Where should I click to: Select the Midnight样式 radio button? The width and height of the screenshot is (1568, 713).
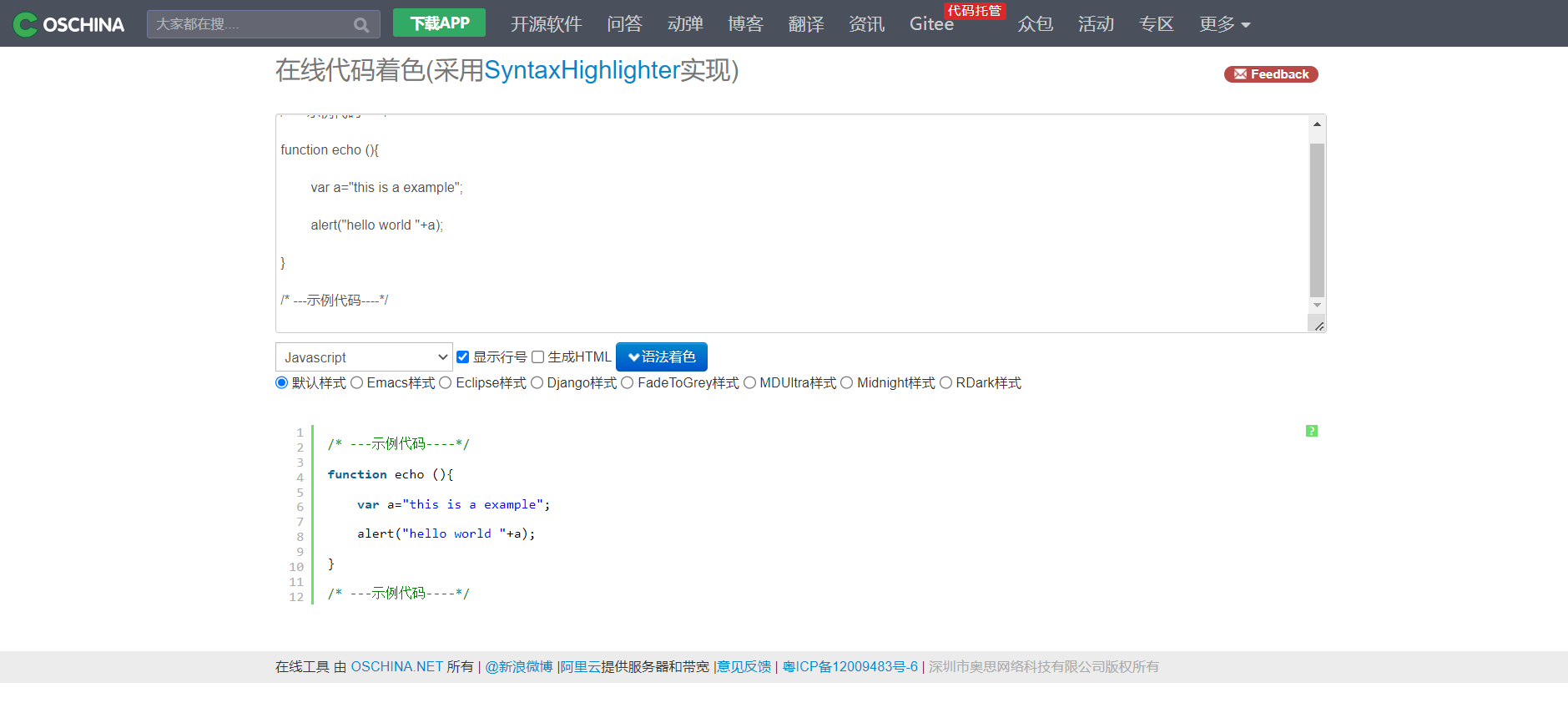click(846, 383)
